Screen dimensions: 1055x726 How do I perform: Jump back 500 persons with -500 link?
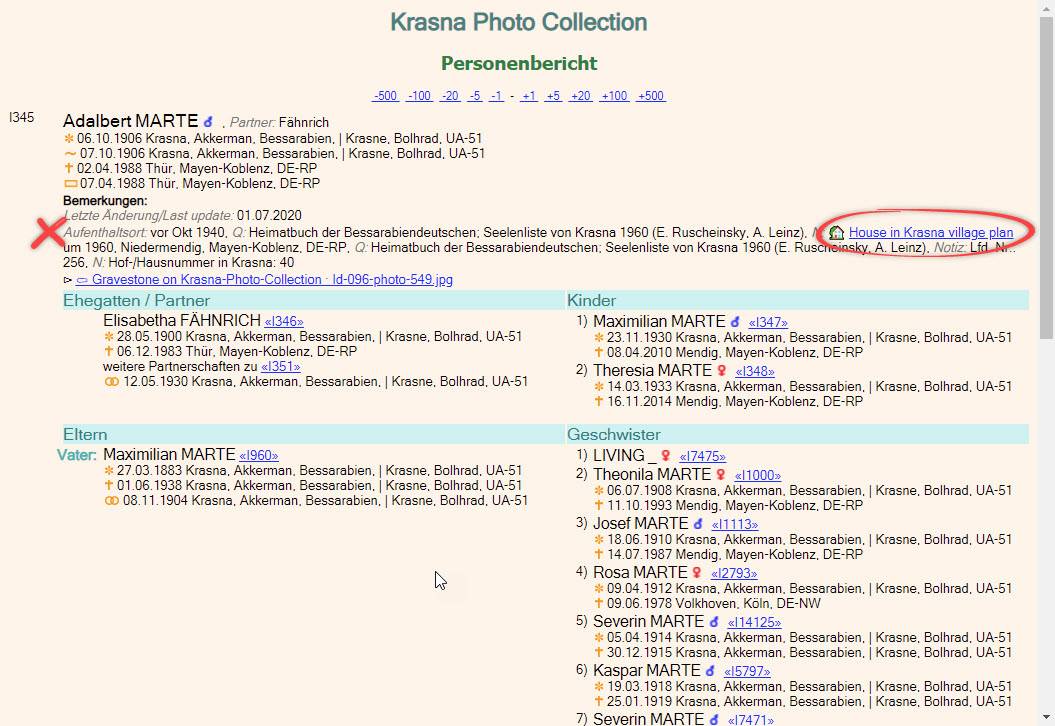[386, 96]
